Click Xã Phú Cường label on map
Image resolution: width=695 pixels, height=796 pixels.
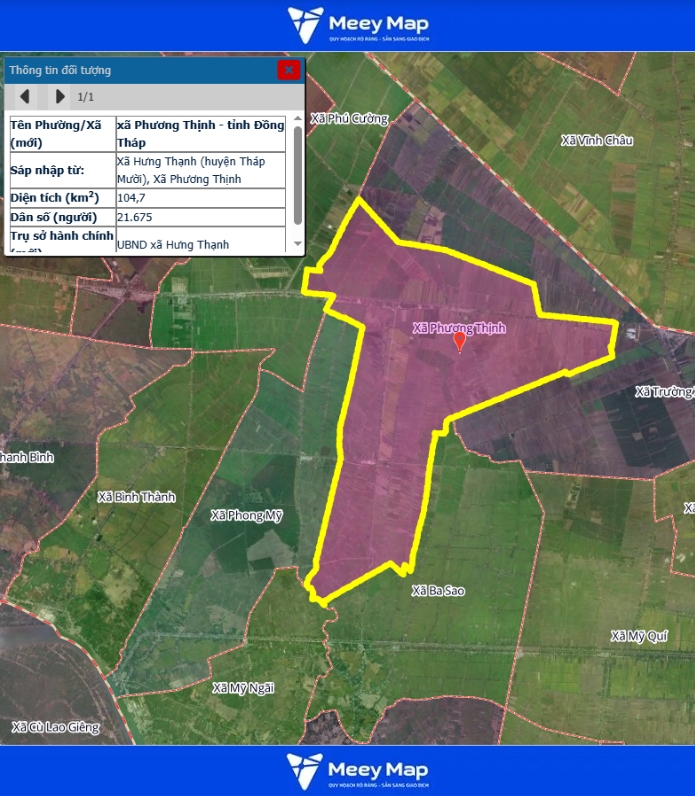coord(349,119)
